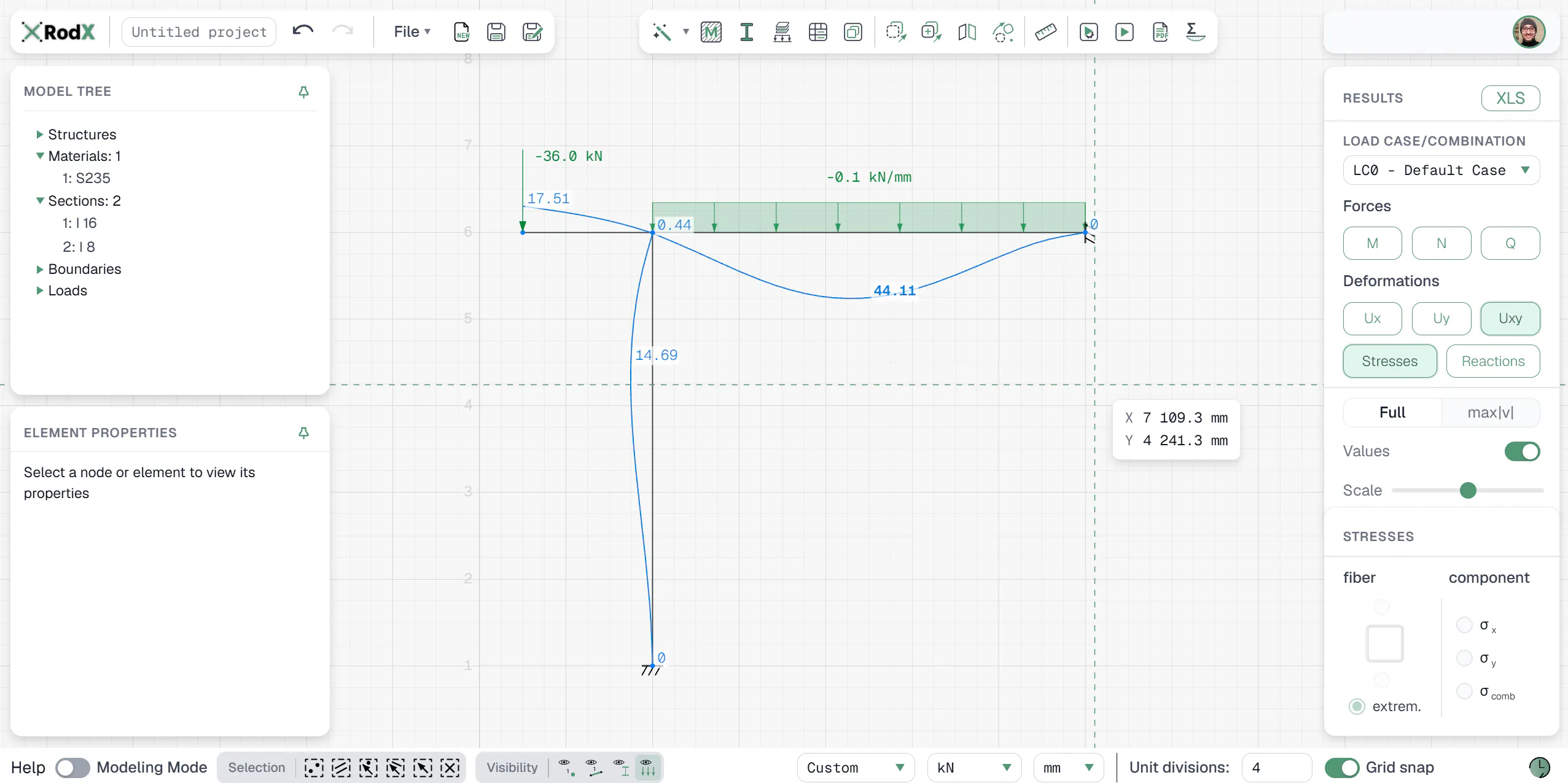Image resolution: width=1568 pixels, height=783 pixels.
Task: Select the σ x component radio
Action: coord(1464,625)
